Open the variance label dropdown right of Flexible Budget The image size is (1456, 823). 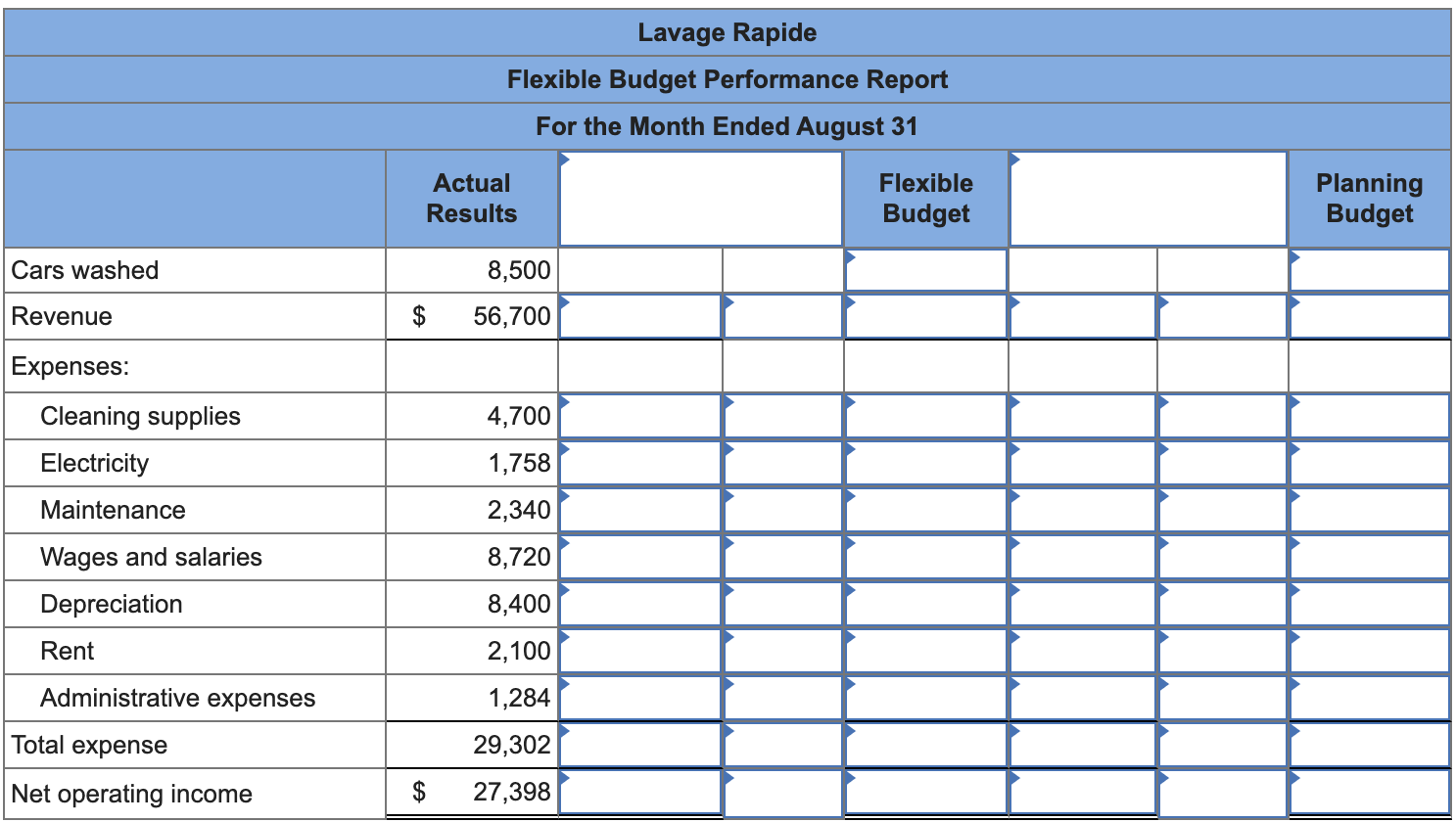pyautogui.click(x=1146, y=196)
